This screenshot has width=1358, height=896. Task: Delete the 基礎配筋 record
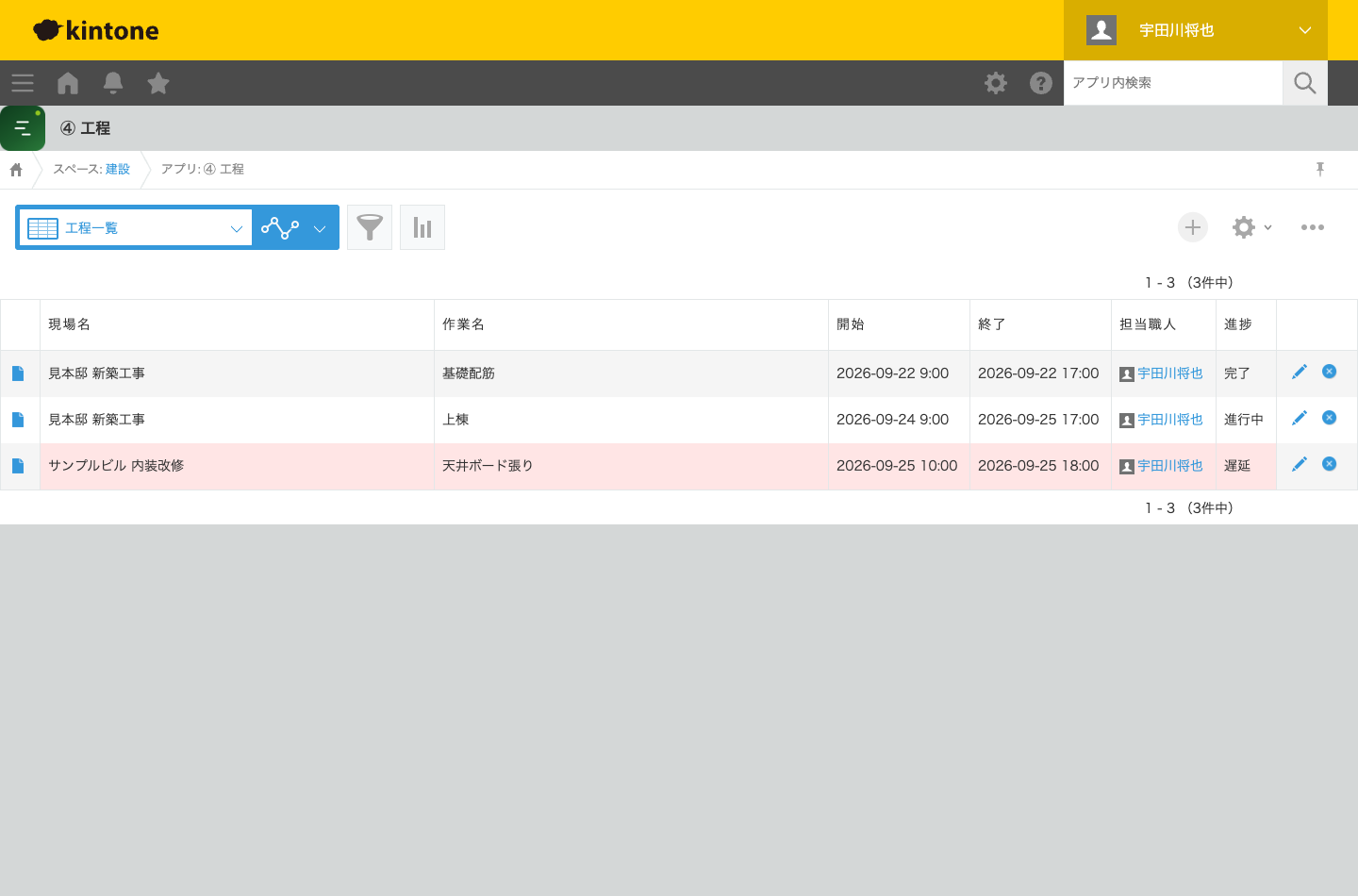pyautogui.click(x=1330, y=372)
